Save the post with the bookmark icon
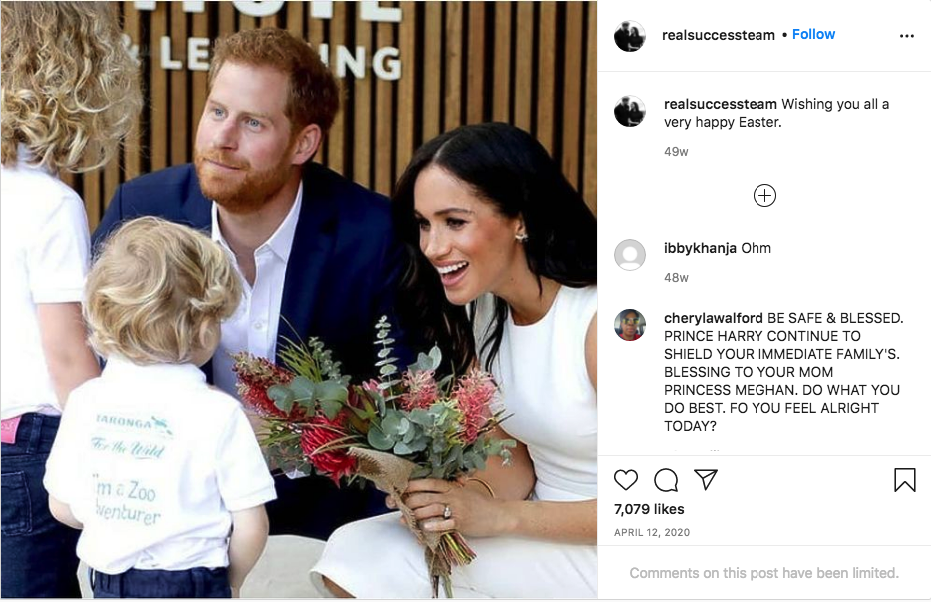931x602 pixels. pyautogui.click(x=905, y=480)
